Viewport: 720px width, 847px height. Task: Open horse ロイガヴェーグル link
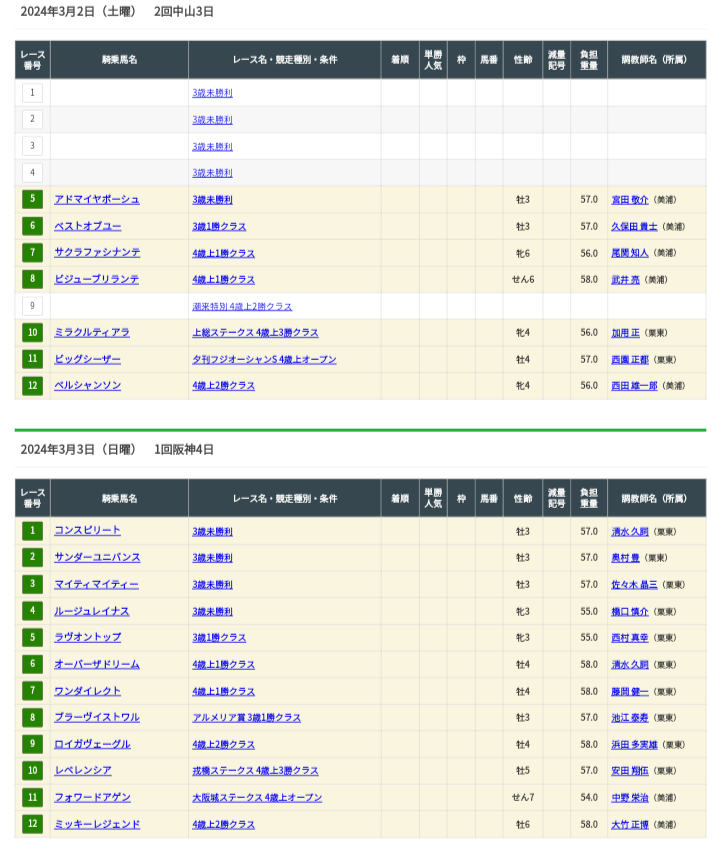point(92,744)
